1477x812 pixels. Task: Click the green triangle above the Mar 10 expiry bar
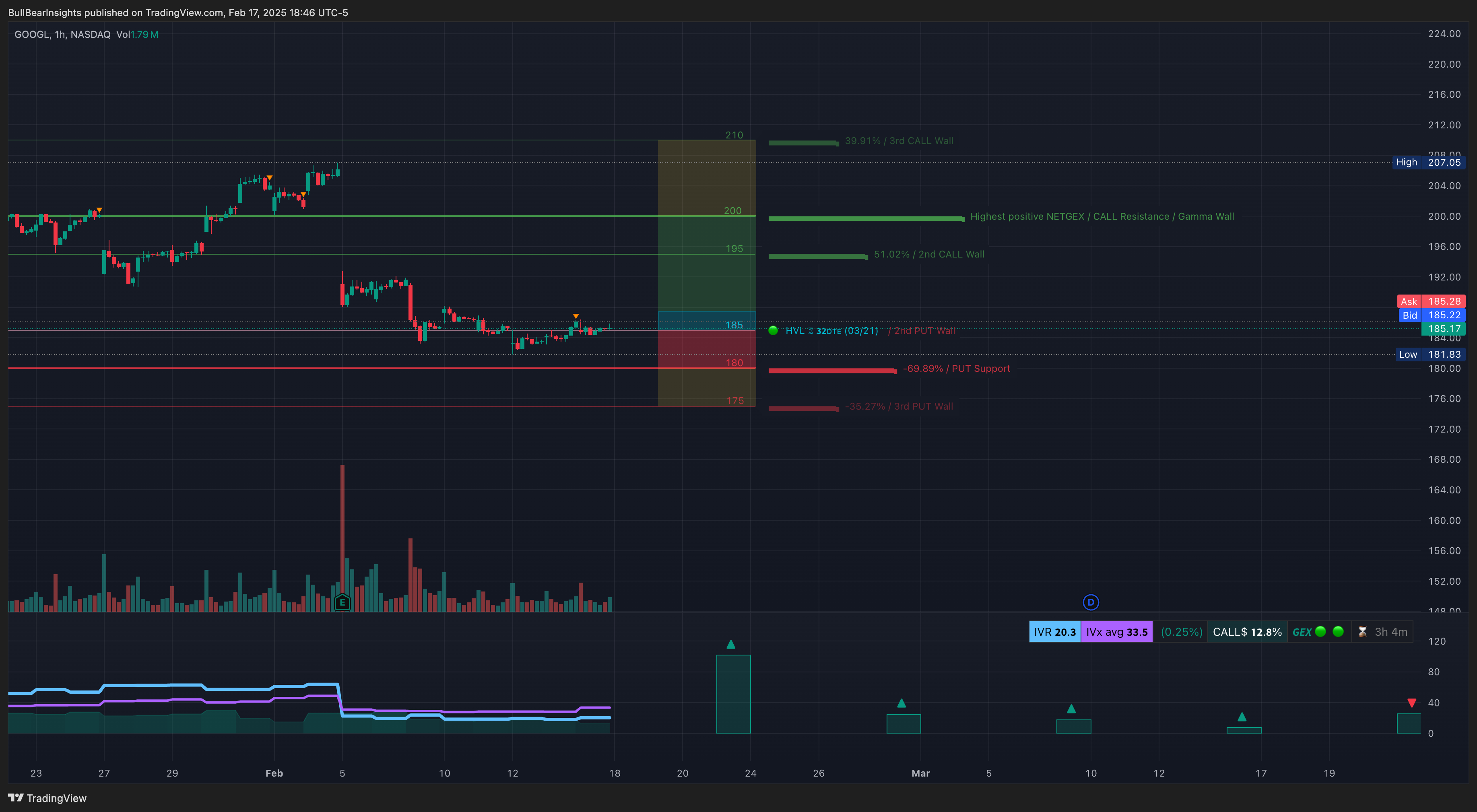point(1071,709)
